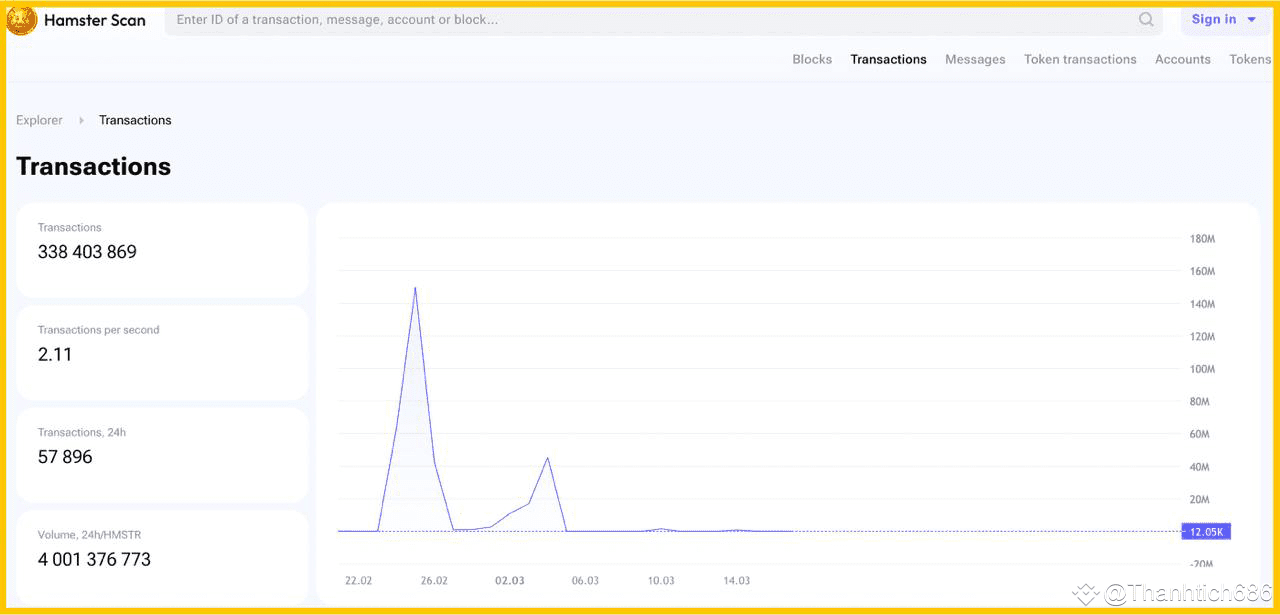This screenshot has width=1280, height=615.
Task: Focus the transaction ID search field
Action: [x=663, y=20]
